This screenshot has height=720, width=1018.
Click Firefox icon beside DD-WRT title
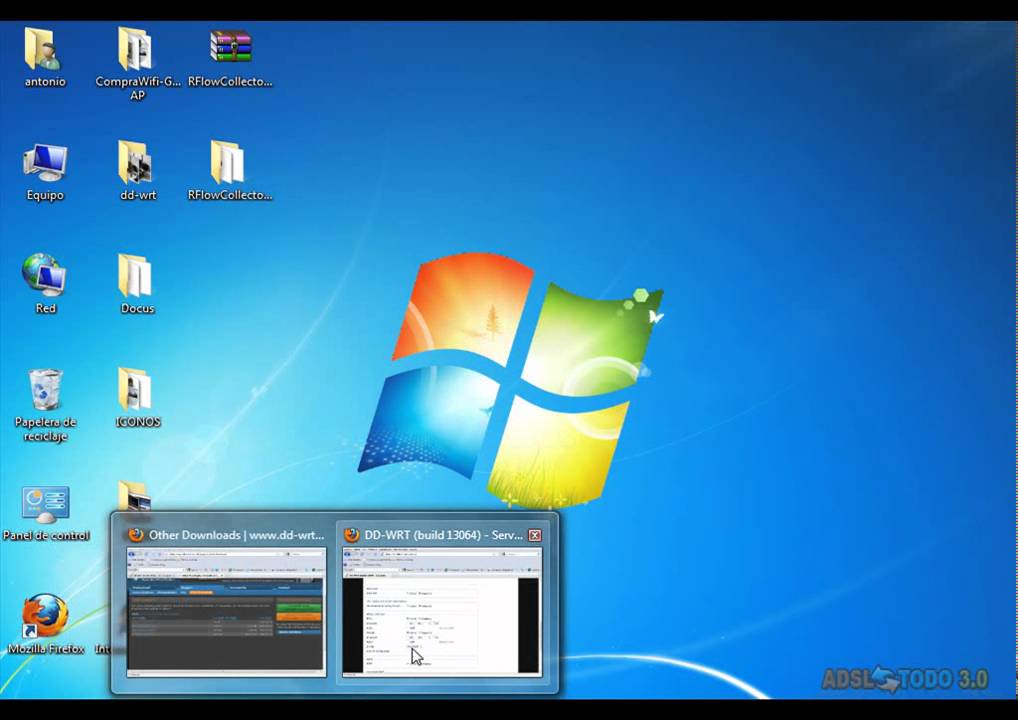[351, 535]
